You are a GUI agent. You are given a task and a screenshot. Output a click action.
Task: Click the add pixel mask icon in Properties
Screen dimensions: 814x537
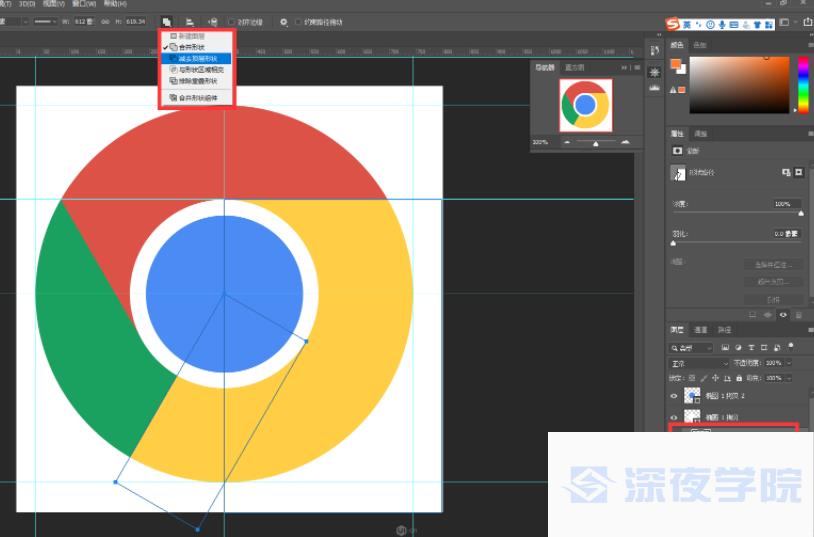tap(786, 172)
